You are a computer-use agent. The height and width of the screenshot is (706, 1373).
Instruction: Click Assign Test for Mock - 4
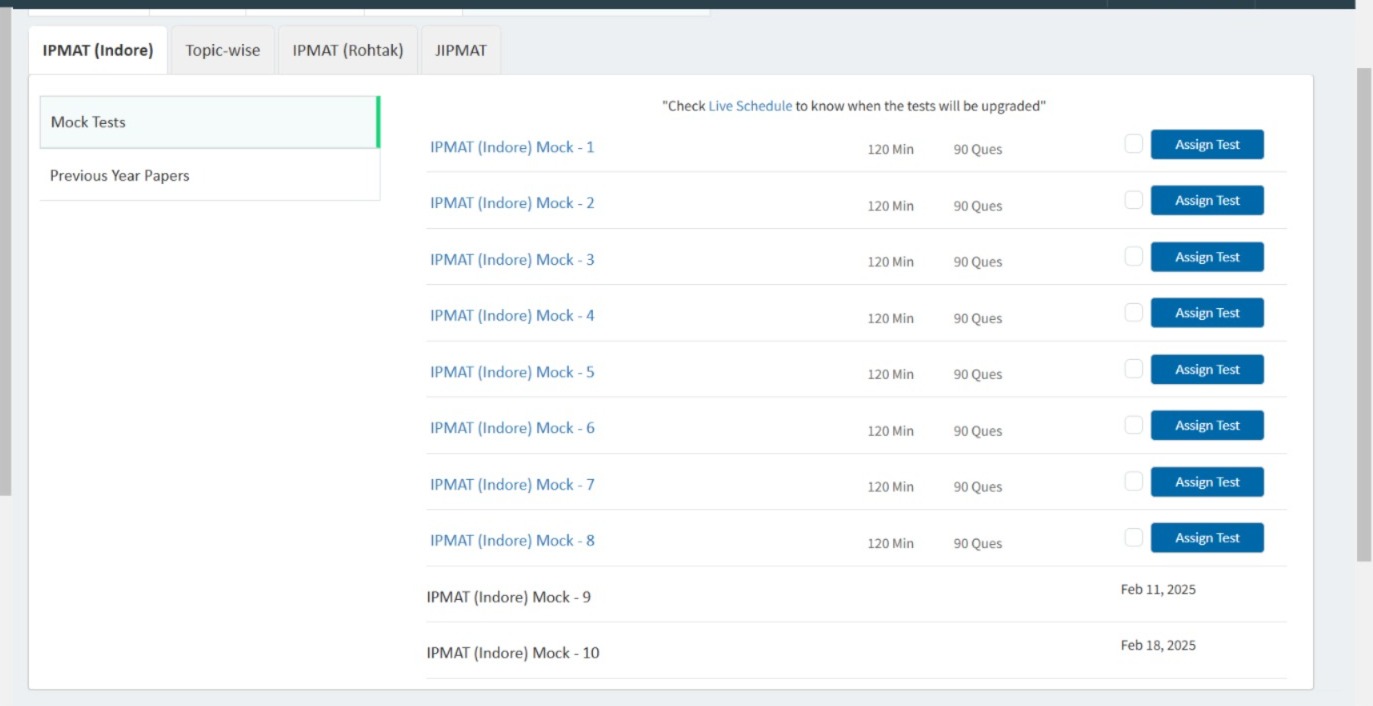tap(1206, 313)
